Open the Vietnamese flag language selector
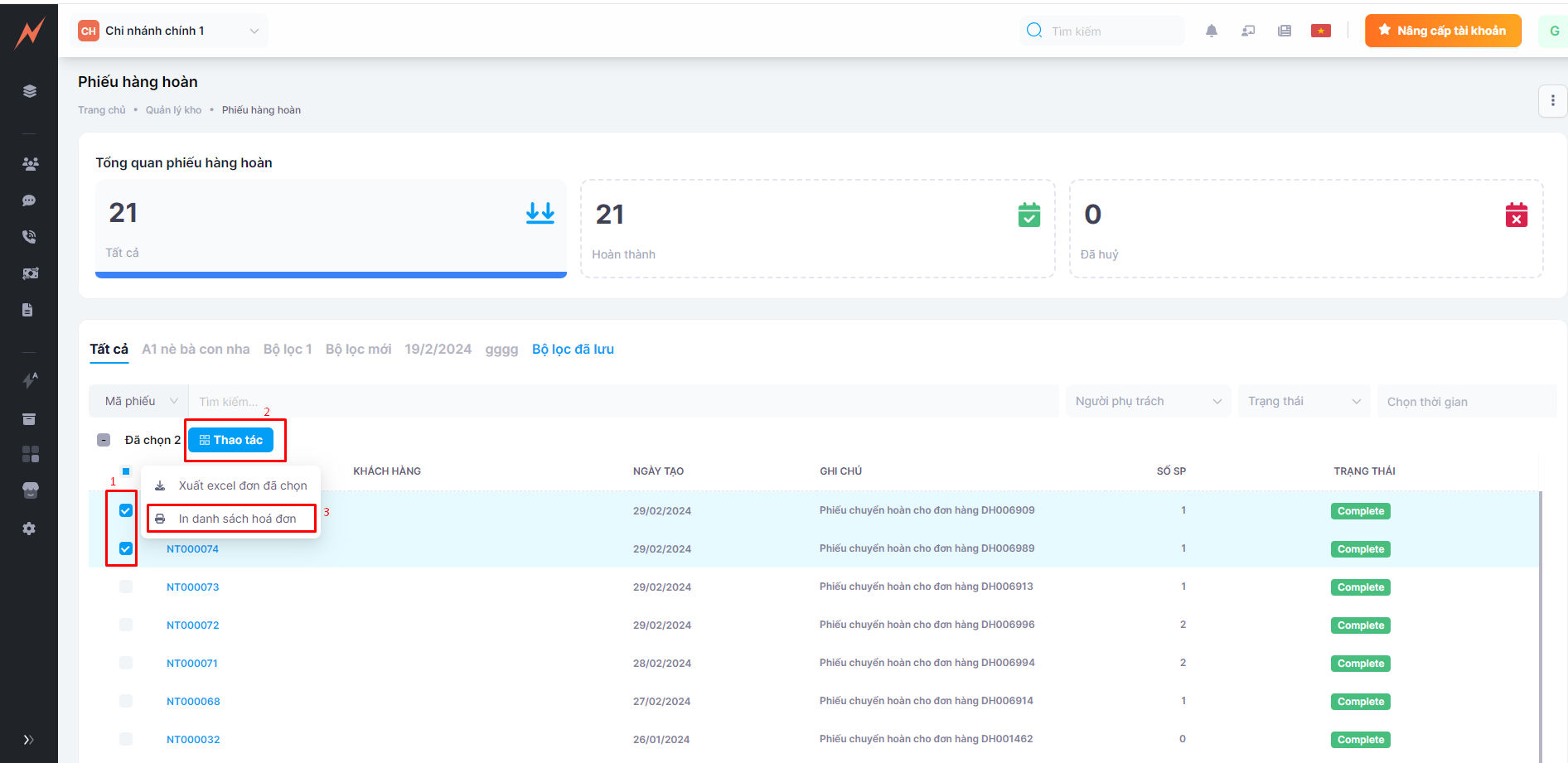1568x763 pixels. [x=1320, y=31]
